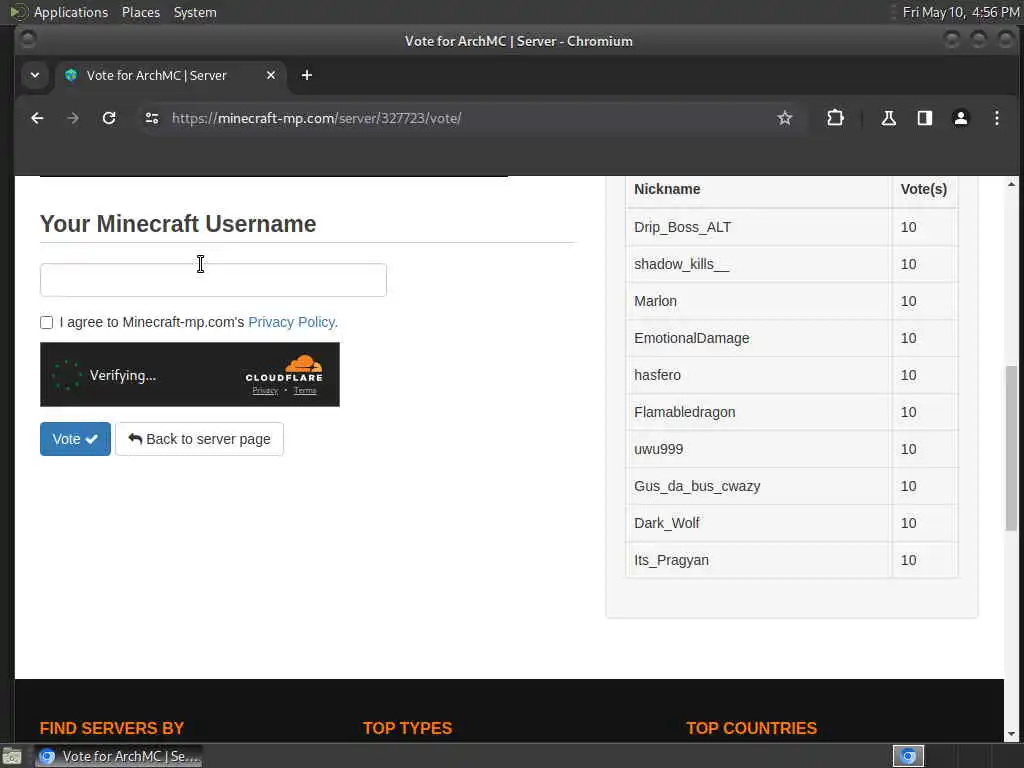
Task: Open Chrome Labs flask icon
Action: click(x=888, y=118)
